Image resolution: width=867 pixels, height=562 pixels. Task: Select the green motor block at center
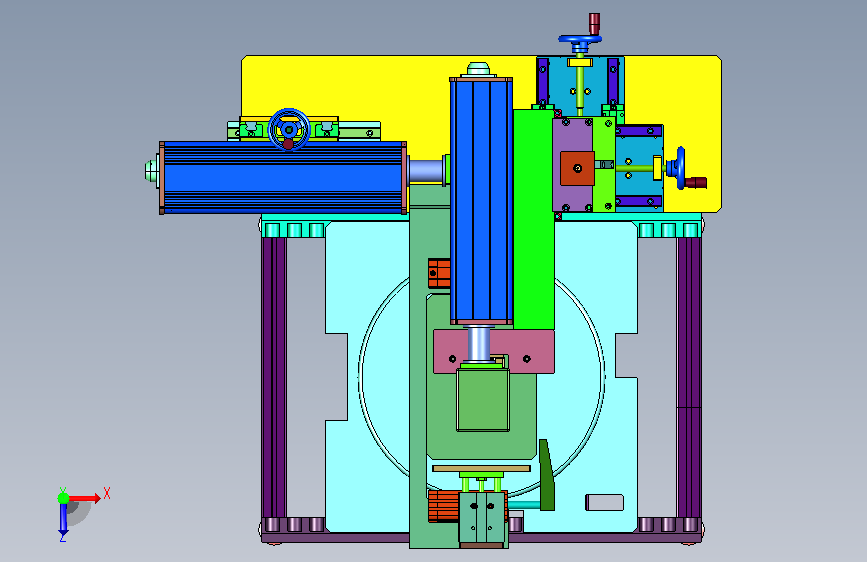coord(483,399)
